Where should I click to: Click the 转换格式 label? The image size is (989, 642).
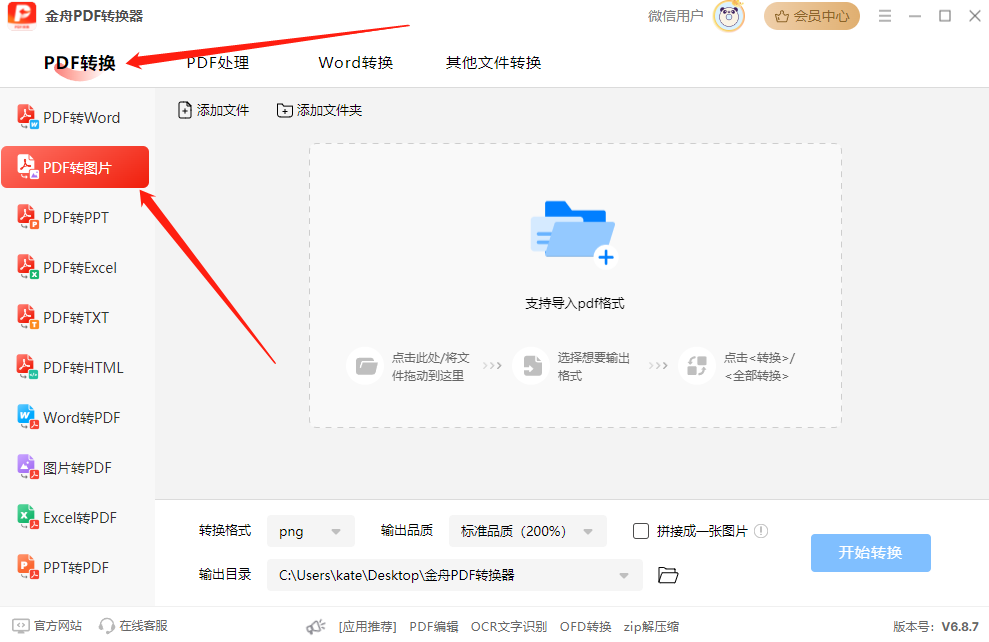point(225,530)
